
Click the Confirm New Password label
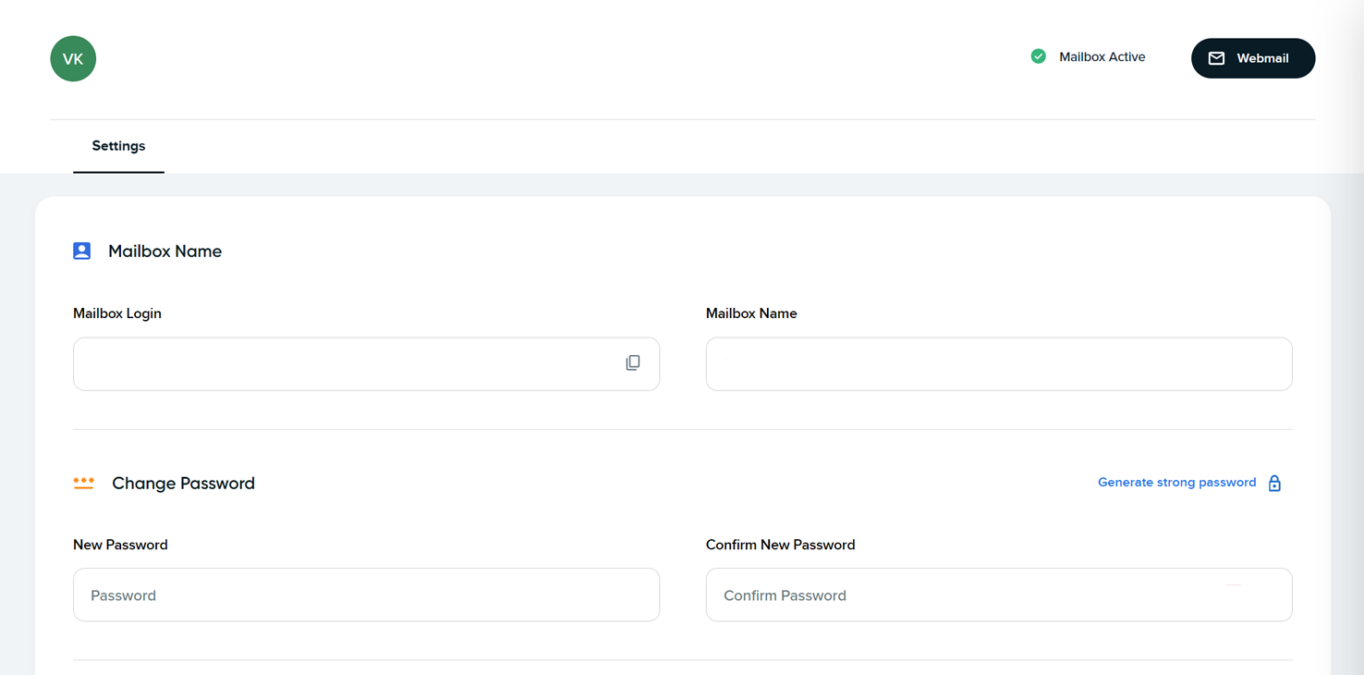pyautogui.click(x=780, y=544)
